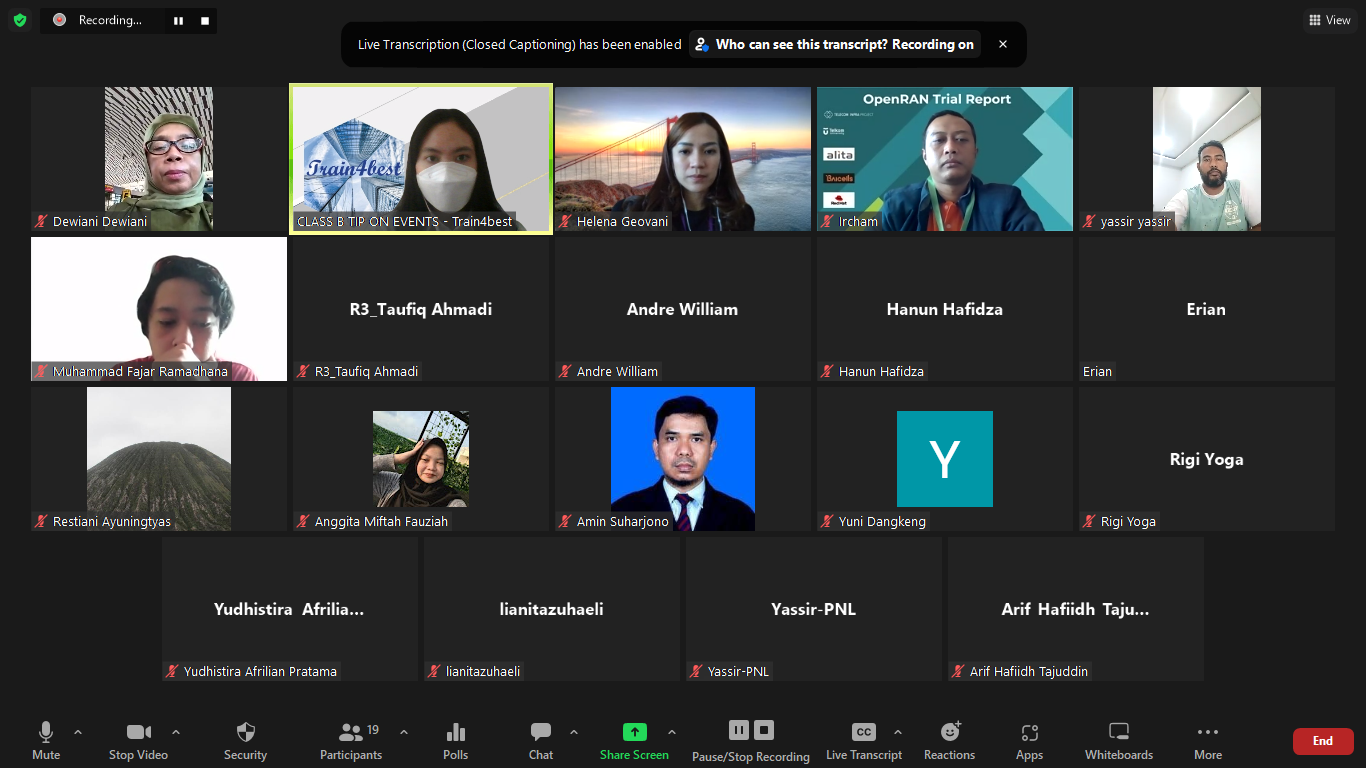Select Helena Geovani's video tile
1366x768 pixels.
coord(683,159)
